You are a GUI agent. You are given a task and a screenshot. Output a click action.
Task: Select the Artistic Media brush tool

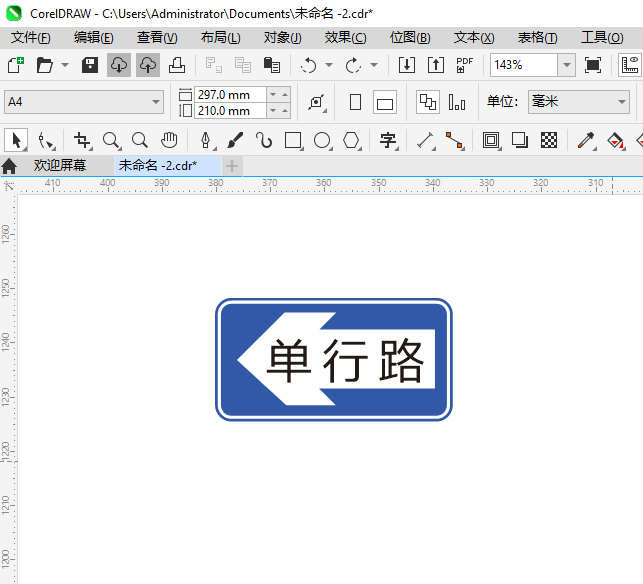coord(235,140)
